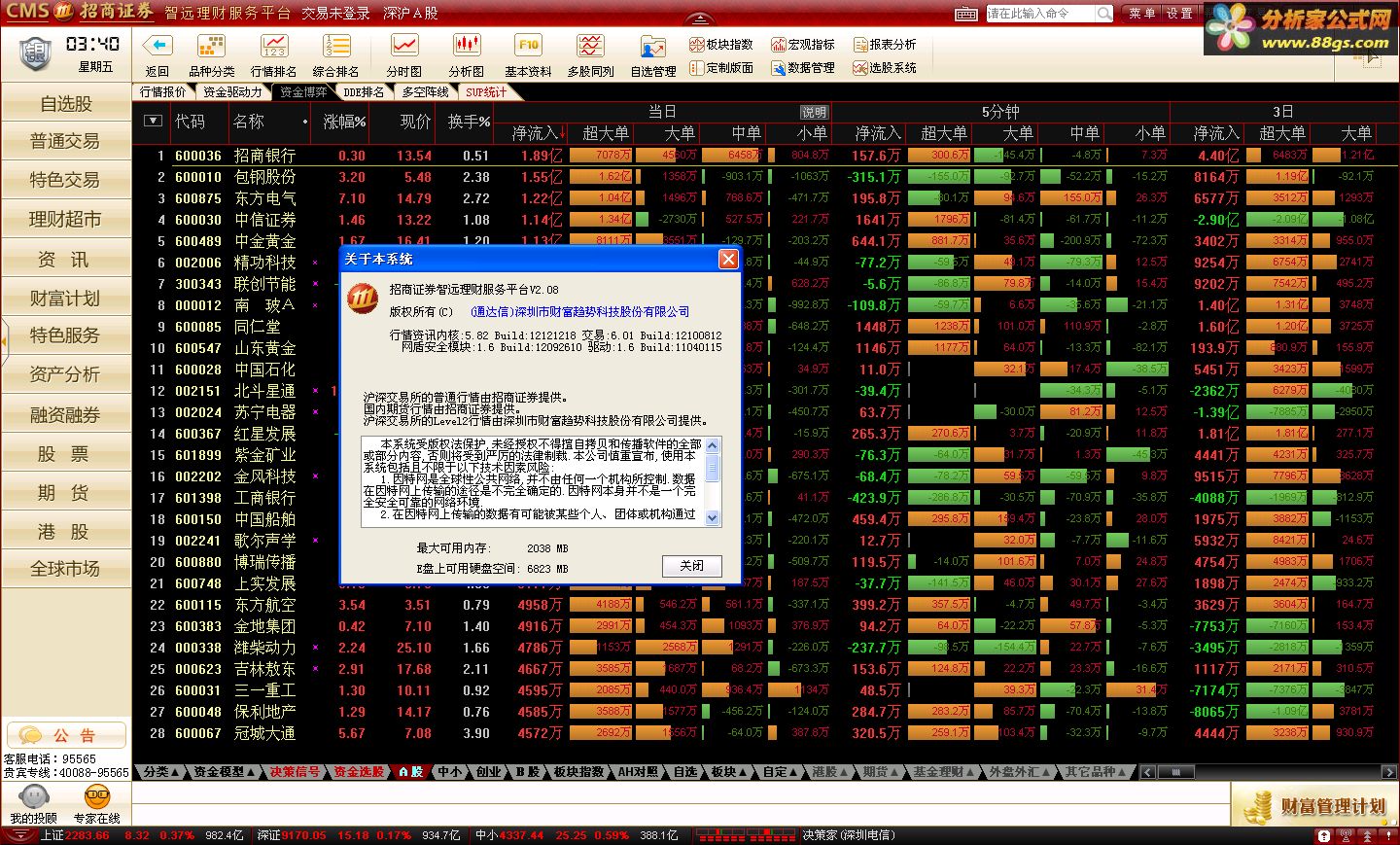Viewport: 1400px width, 845px height.
Task: Collapse the top toolbar with center arrow
Action: (699, 18)
